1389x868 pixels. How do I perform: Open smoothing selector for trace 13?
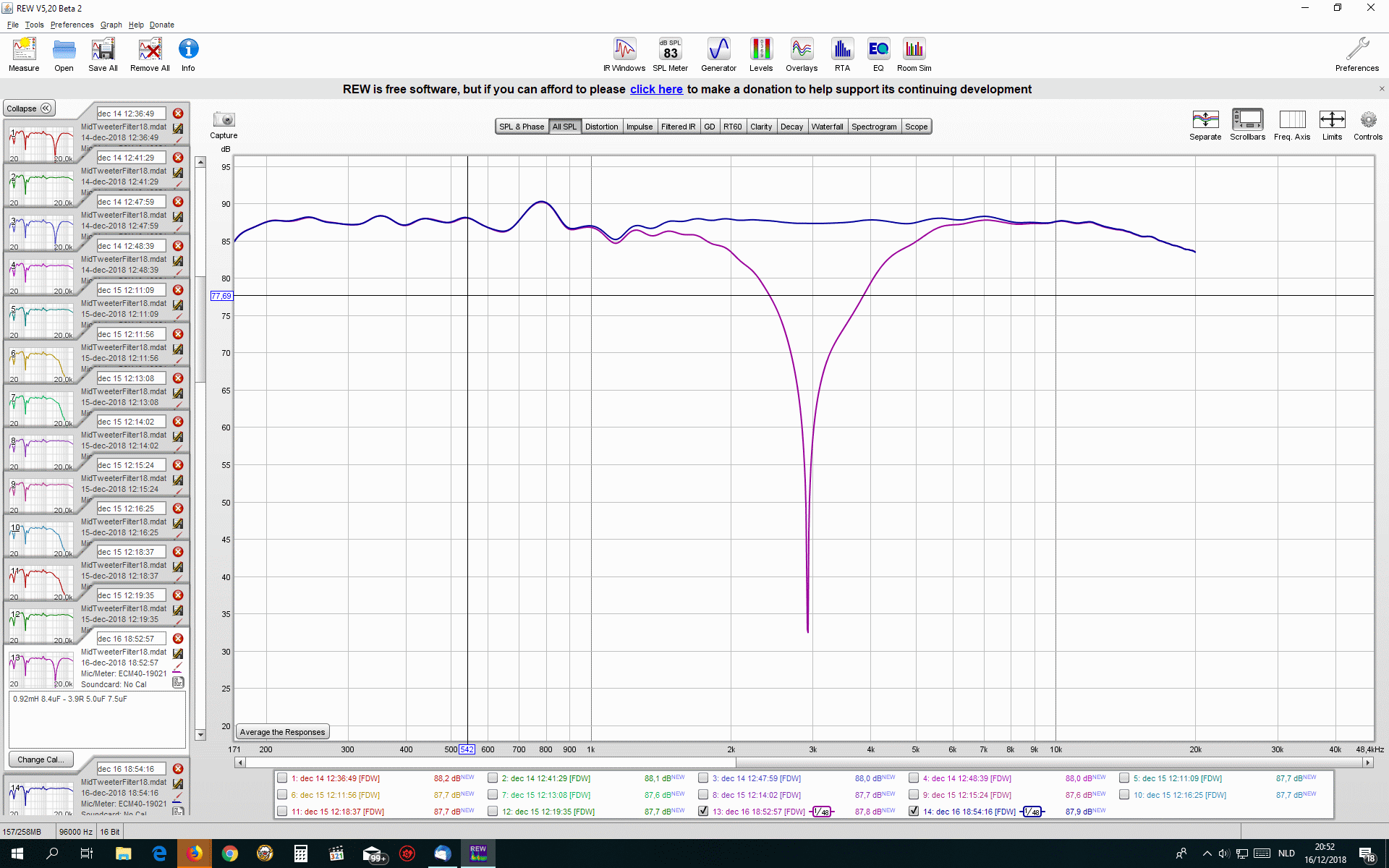(822, 812)
